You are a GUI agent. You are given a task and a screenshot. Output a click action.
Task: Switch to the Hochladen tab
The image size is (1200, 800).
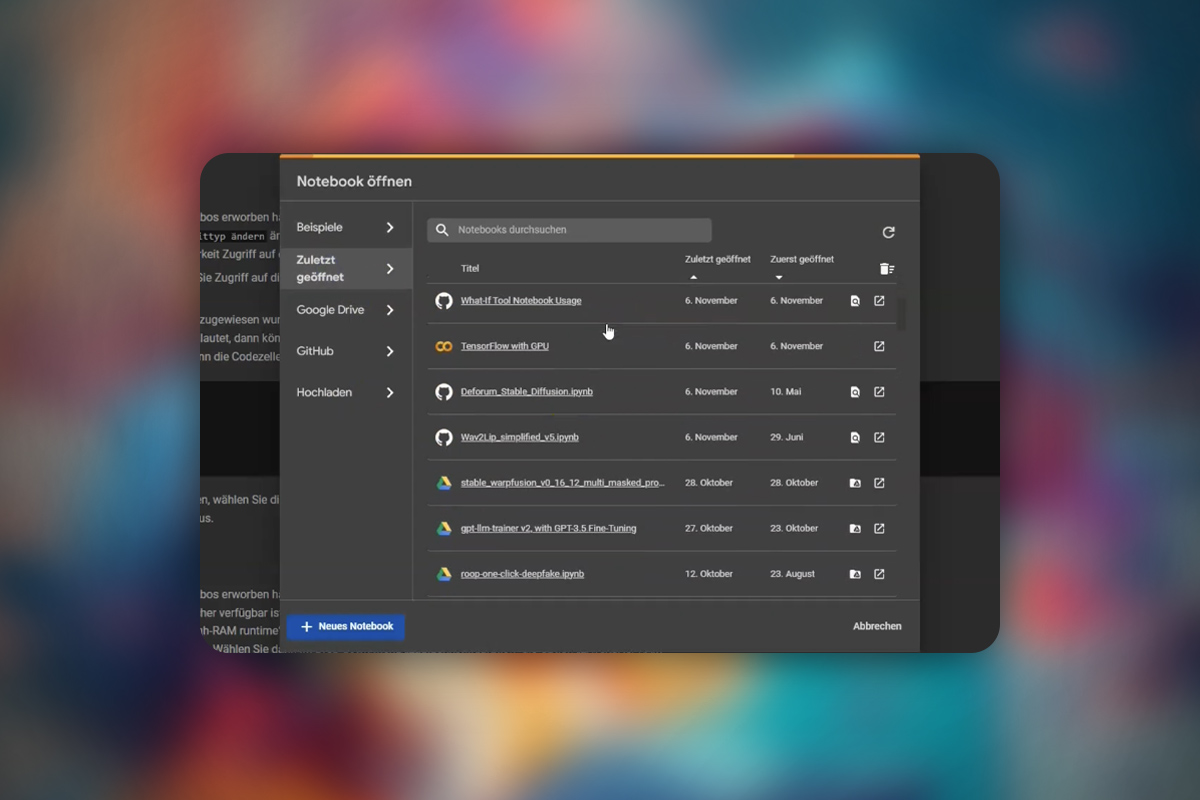346,392
